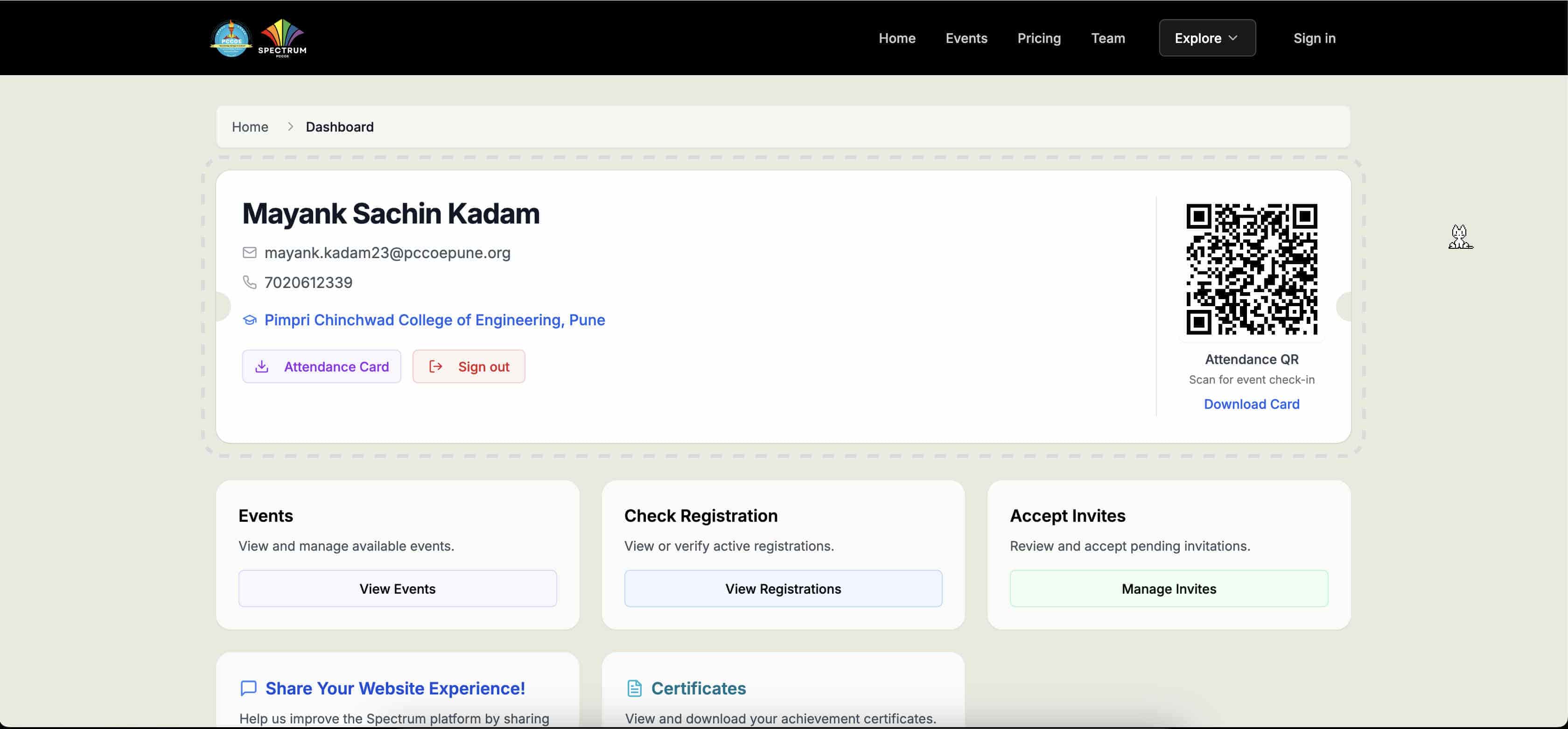
Task: Click the Check Registration card title
Action: [700, 515]
